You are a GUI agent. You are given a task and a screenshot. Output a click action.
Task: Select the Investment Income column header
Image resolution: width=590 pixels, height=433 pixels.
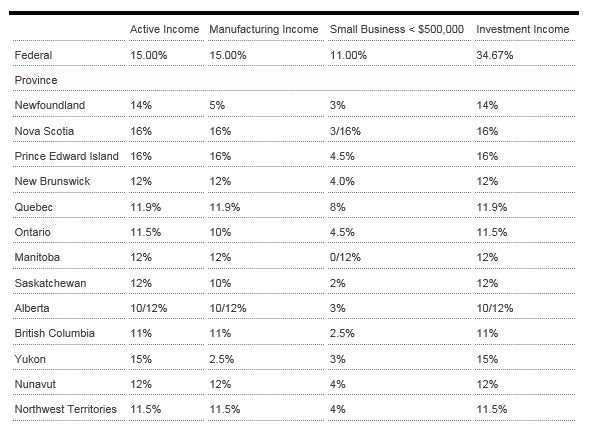click(523, 29)
